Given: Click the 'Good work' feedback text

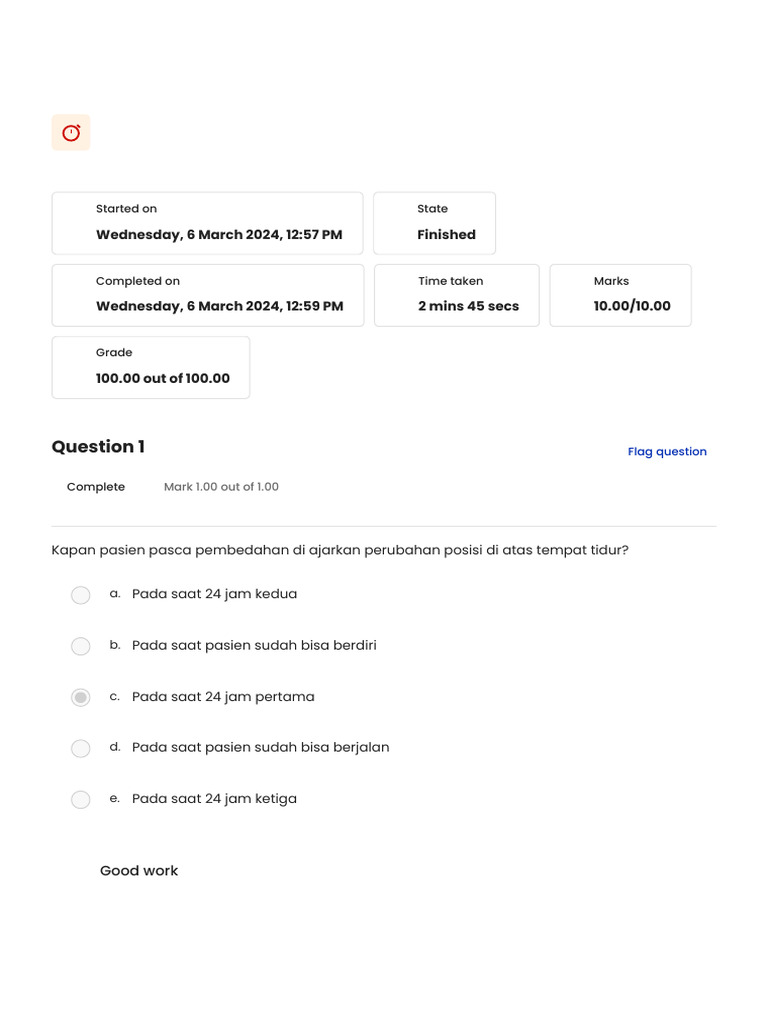Looking at the screenshot, I should pos(139,871).
